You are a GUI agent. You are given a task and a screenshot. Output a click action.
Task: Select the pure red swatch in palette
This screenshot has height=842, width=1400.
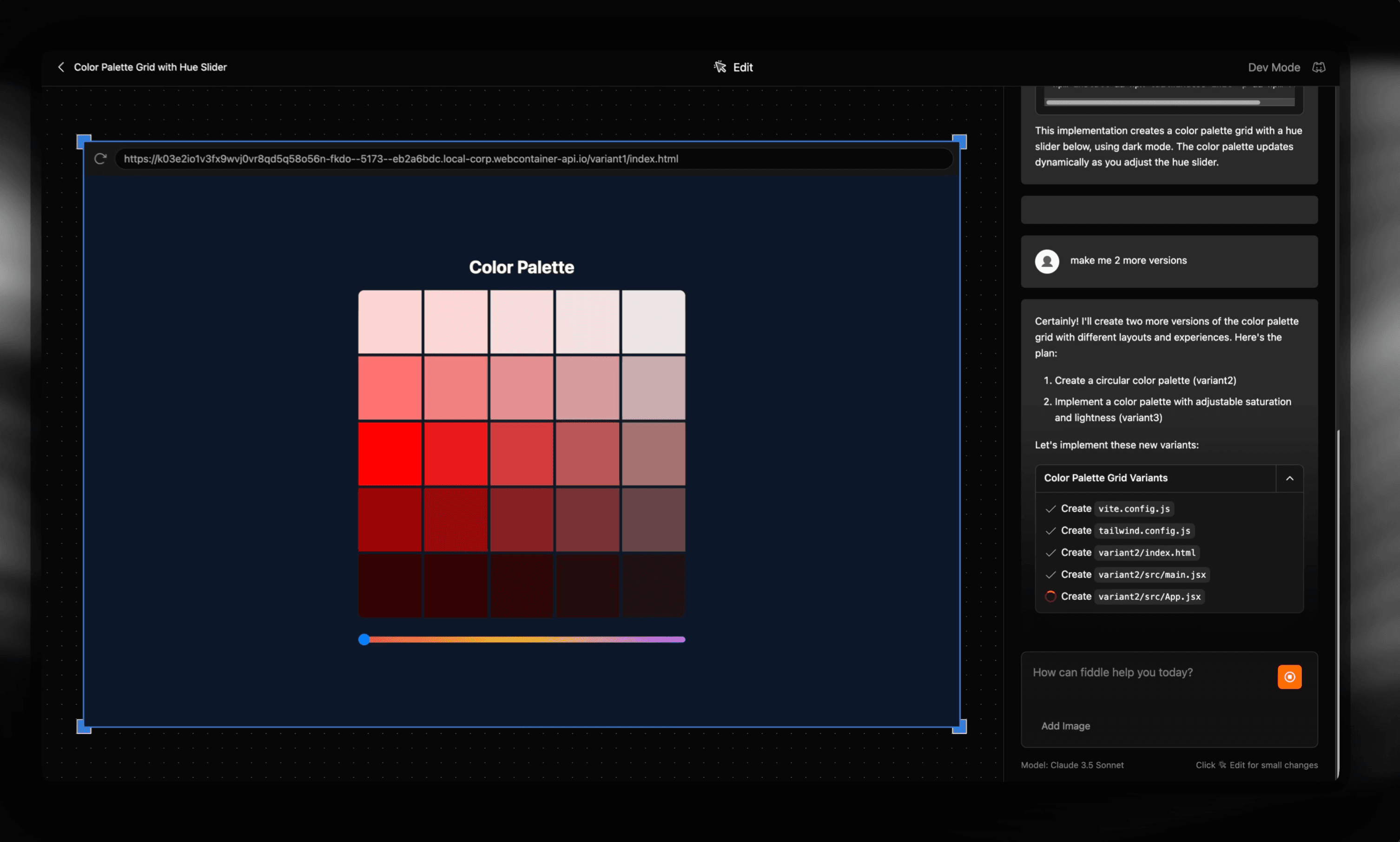(390, 454)
